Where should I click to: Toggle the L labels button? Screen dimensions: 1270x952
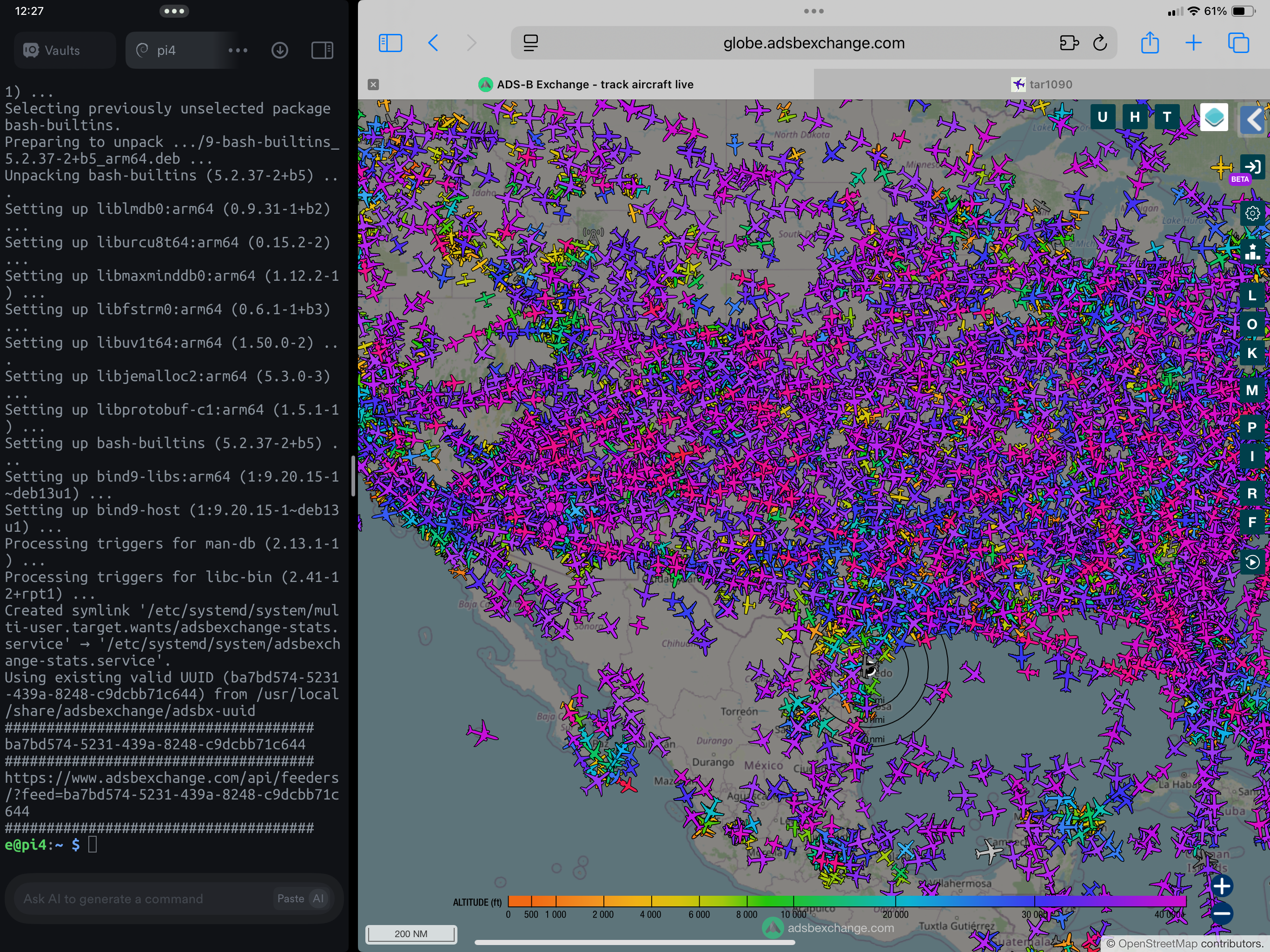pyautogui.click(x=1252, y=296)
